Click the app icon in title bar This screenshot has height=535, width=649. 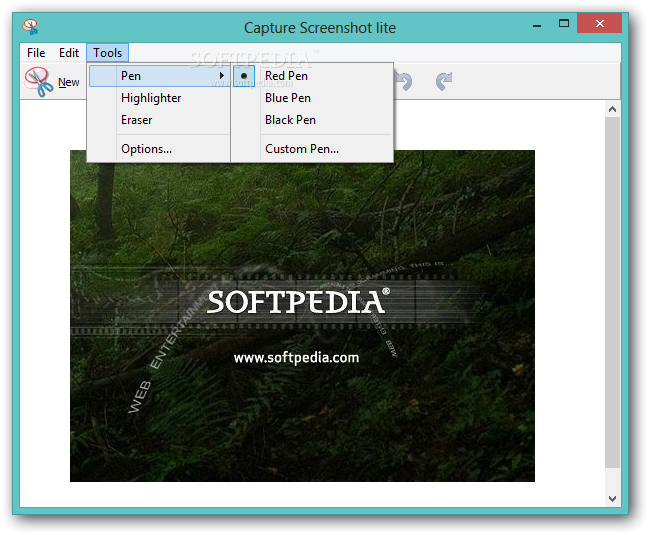31,27
